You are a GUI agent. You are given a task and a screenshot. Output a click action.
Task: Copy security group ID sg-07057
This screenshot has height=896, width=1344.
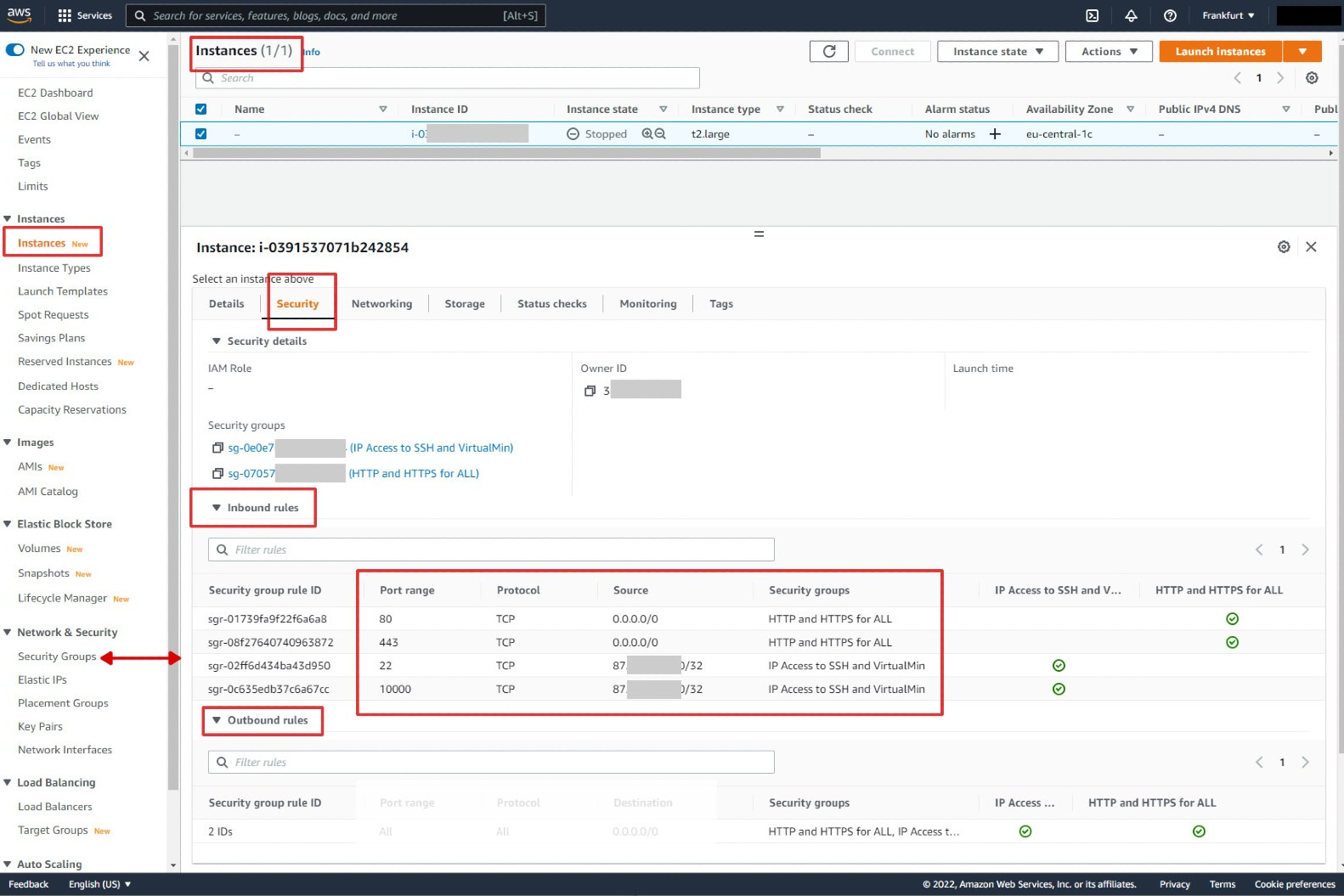(x=217, y=473)
